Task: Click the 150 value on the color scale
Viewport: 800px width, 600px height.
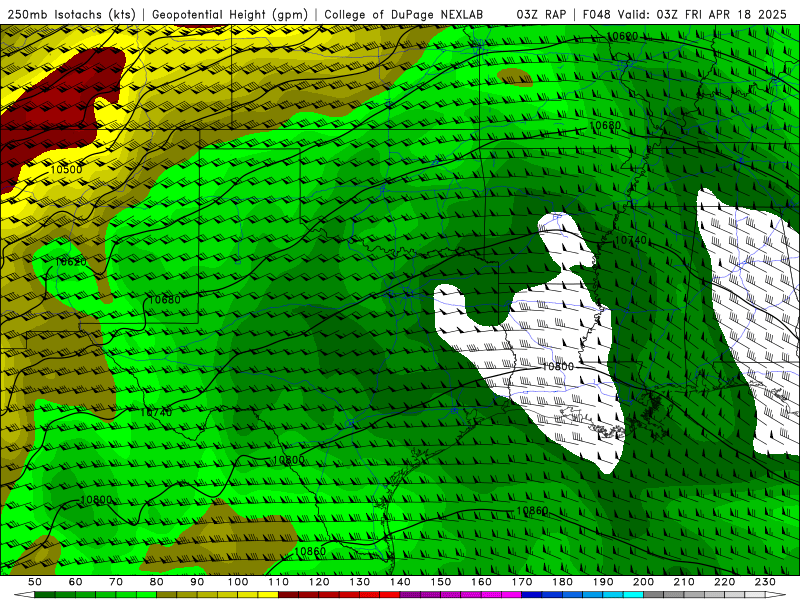Action: [441, 582]
